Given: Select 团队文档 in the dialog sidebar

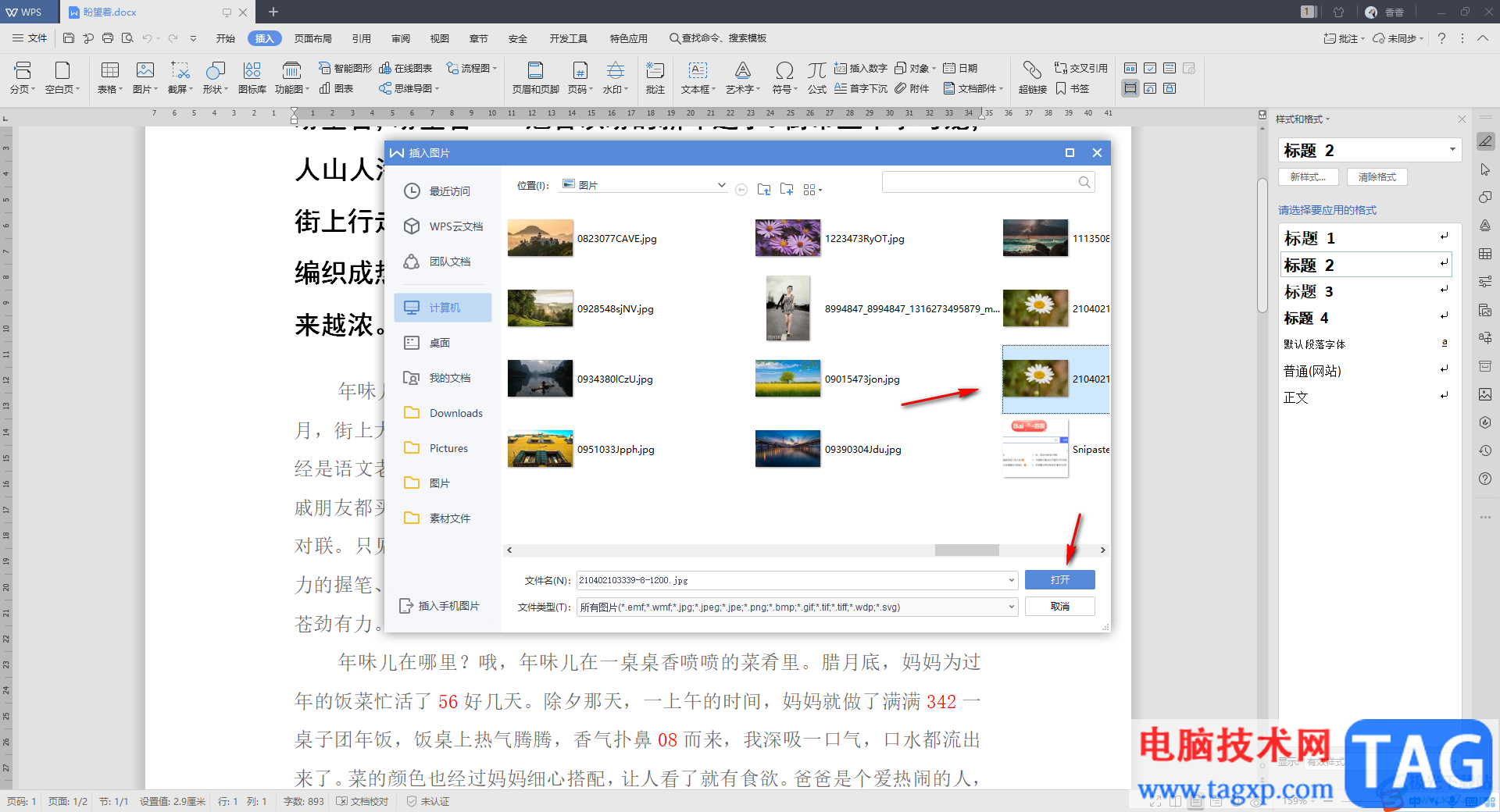Looking at the screenshot, I should pos(443,261).
